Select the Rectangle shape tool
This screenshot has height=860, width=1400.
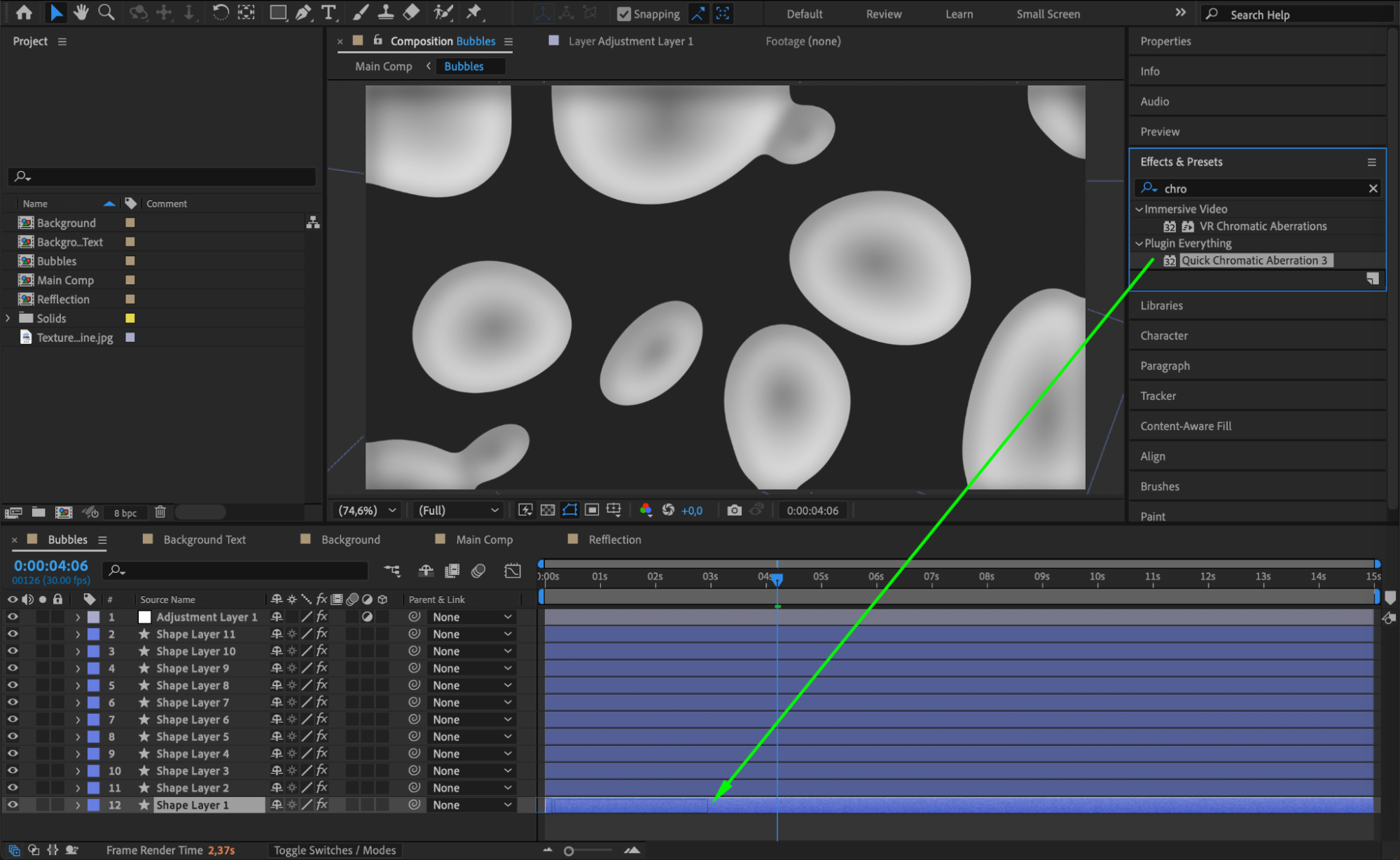click(278, 12)
